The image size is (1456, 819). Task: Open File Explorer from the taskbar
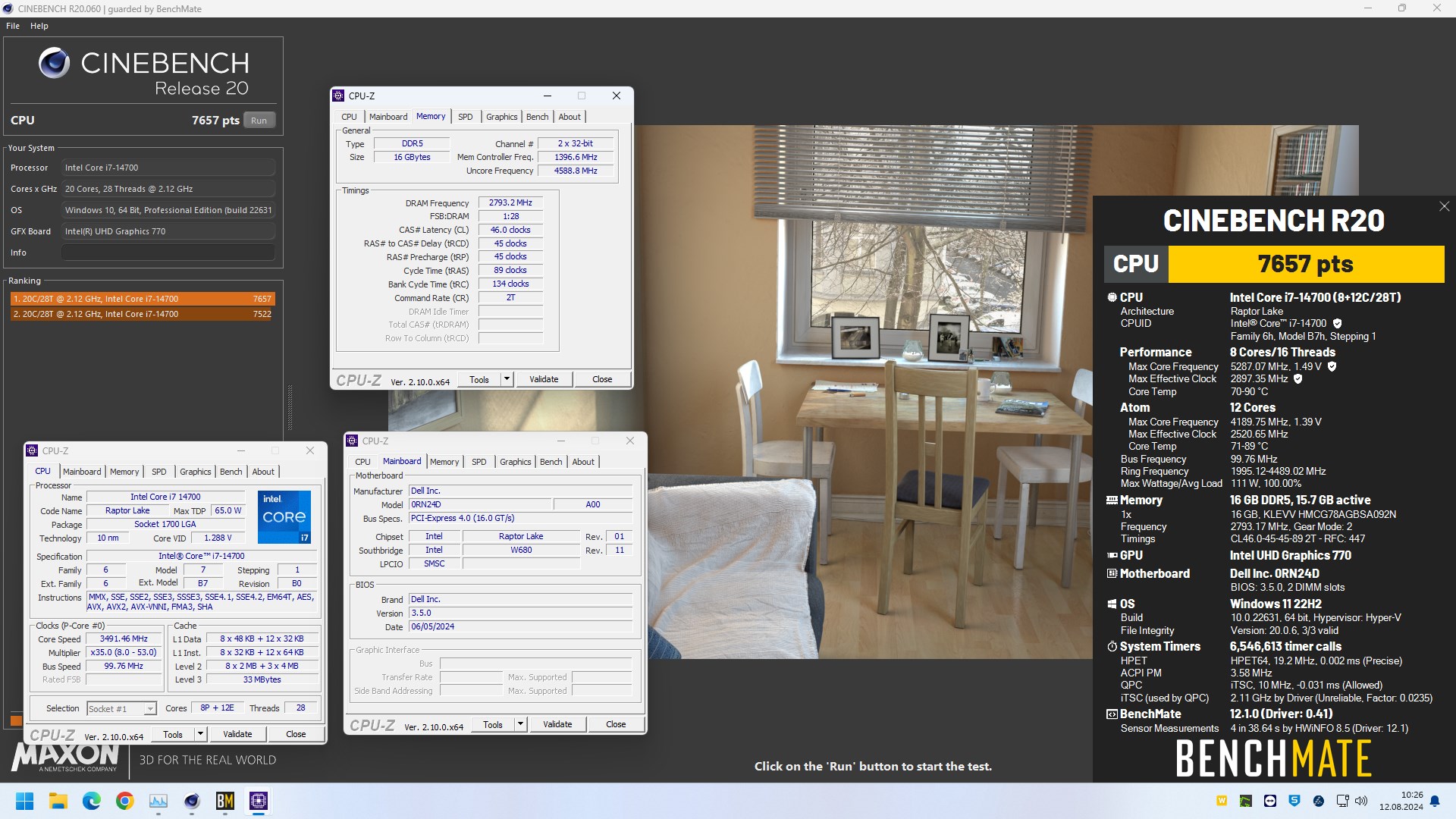click(x=58, y=801)
